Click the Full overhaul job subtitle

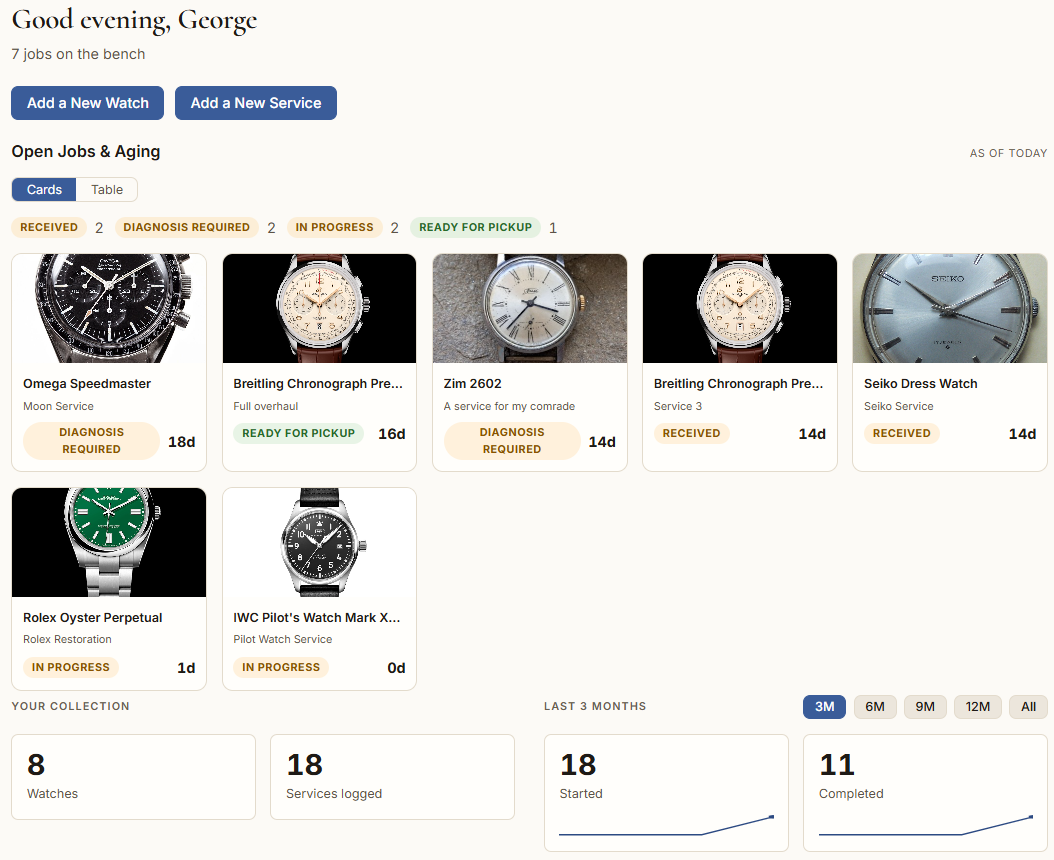pyautogui.click(x=266, y=406)
